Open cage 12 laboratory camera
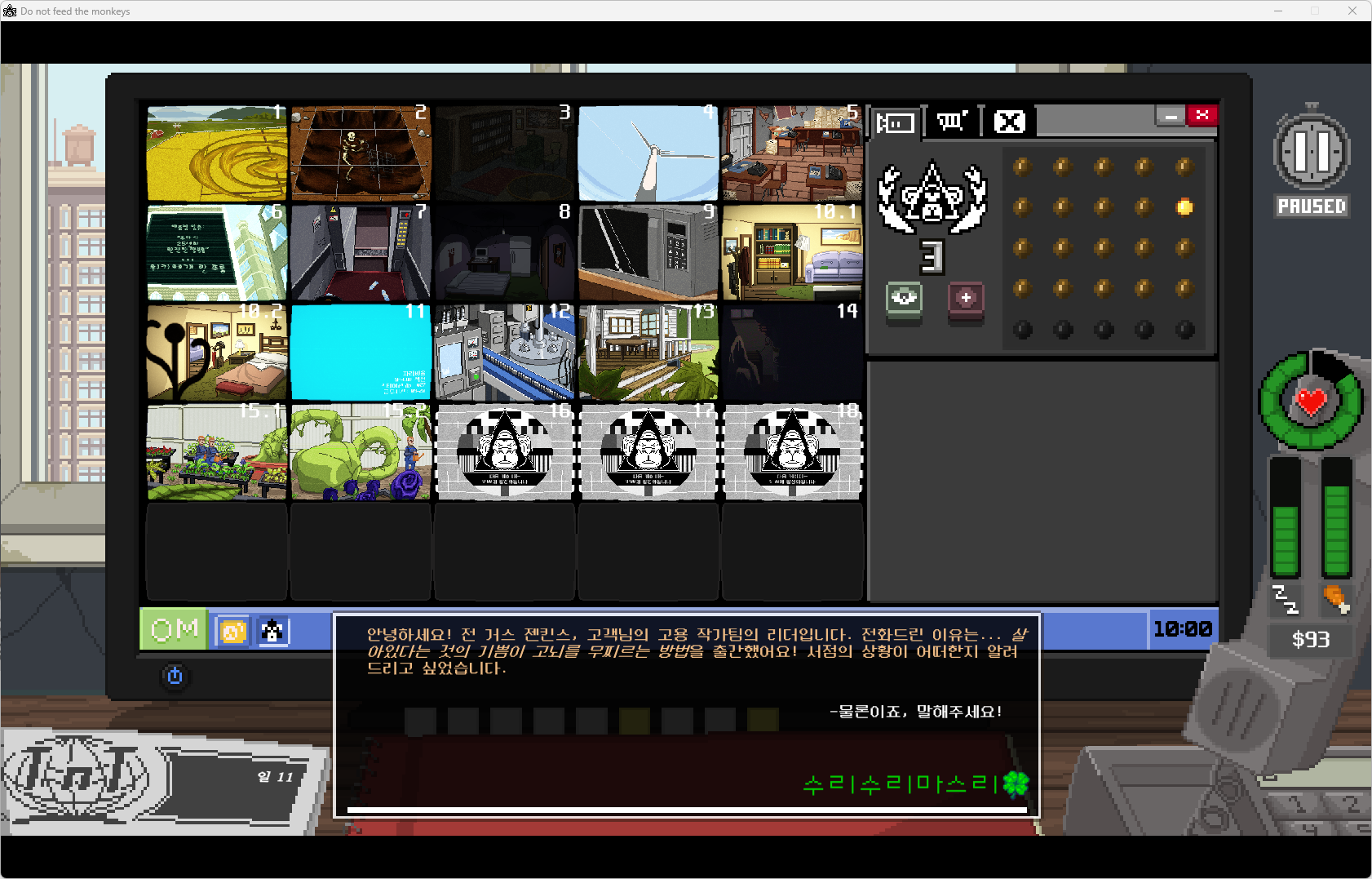 click(504, 352)
